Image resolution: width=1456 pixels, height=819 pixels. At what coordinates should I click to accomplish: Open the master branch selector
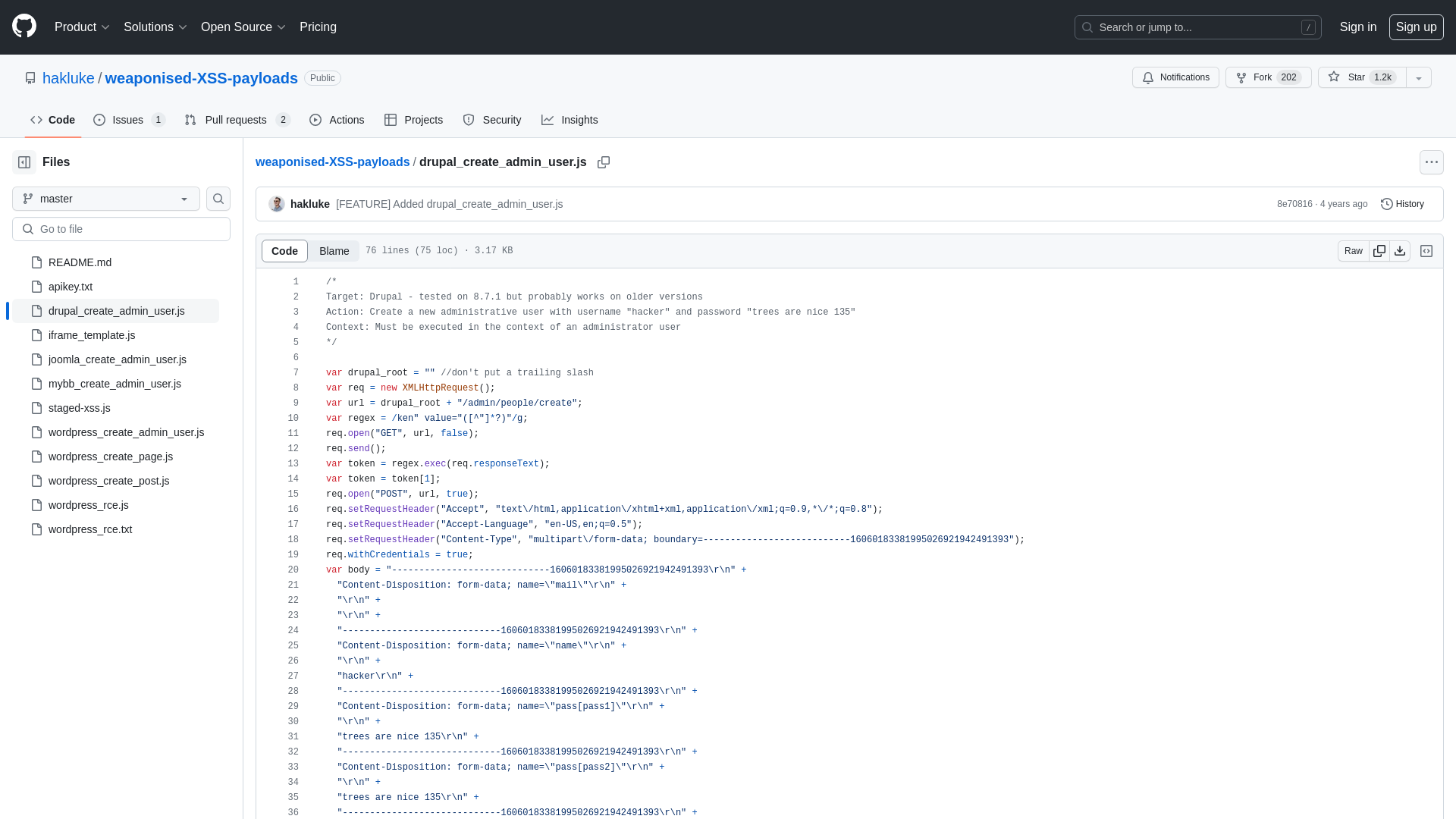tap(106, 199)
